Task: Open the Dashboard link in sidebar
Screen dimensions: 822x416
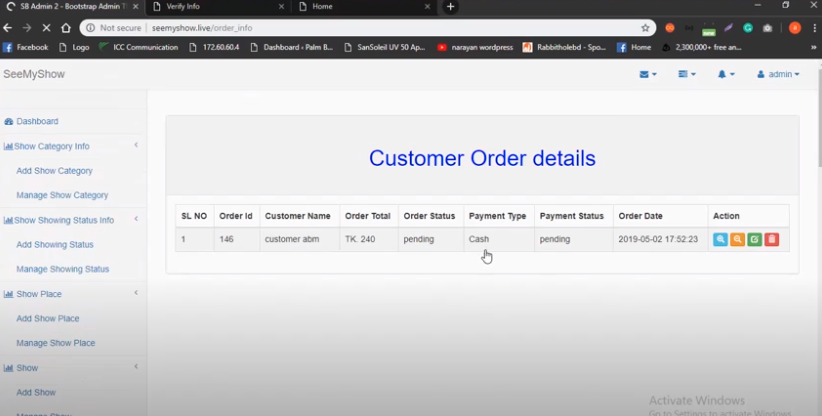Action: pos(37,121)
